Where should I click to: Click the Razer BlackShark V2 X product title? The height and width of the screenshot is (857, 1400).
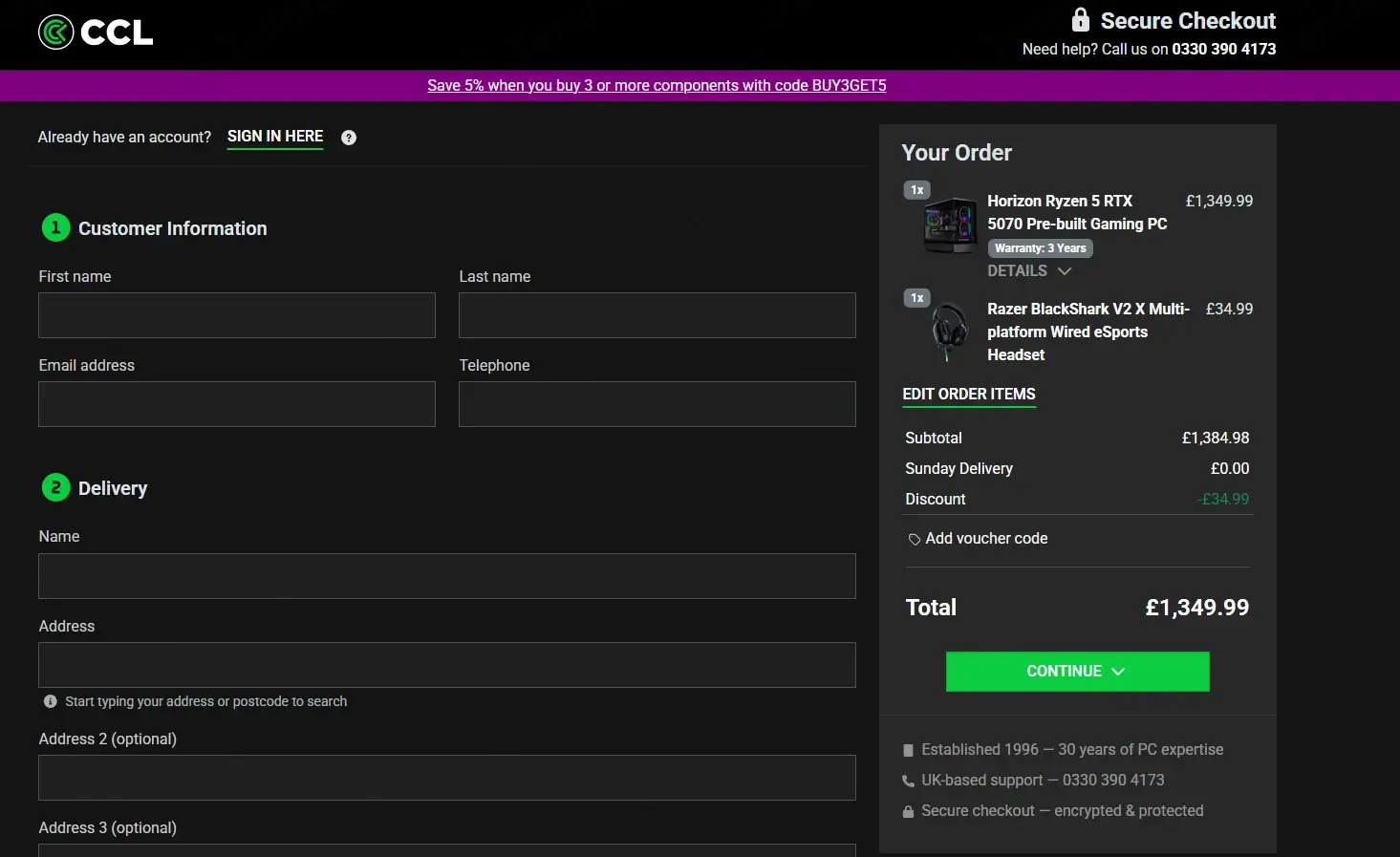click(x=1088, y=332)
